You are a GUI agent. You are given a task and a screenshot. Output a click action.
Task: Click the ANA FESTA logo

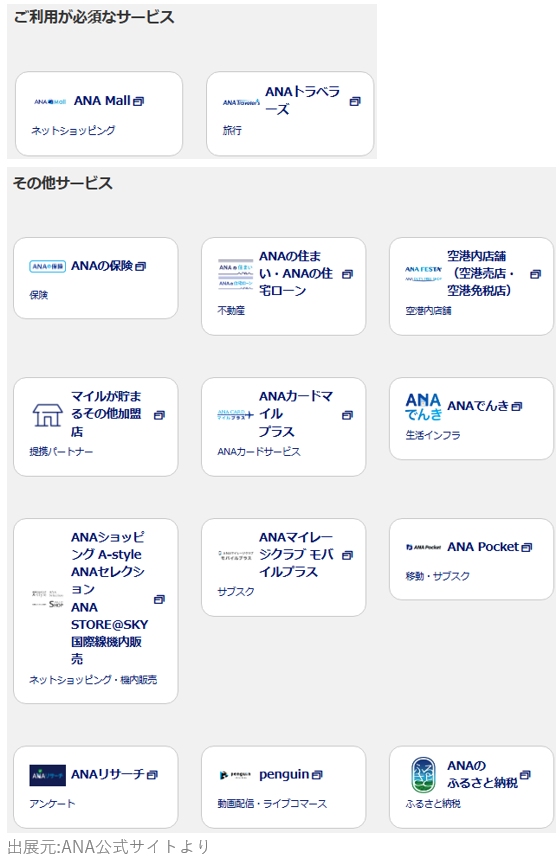pos(423,274)
